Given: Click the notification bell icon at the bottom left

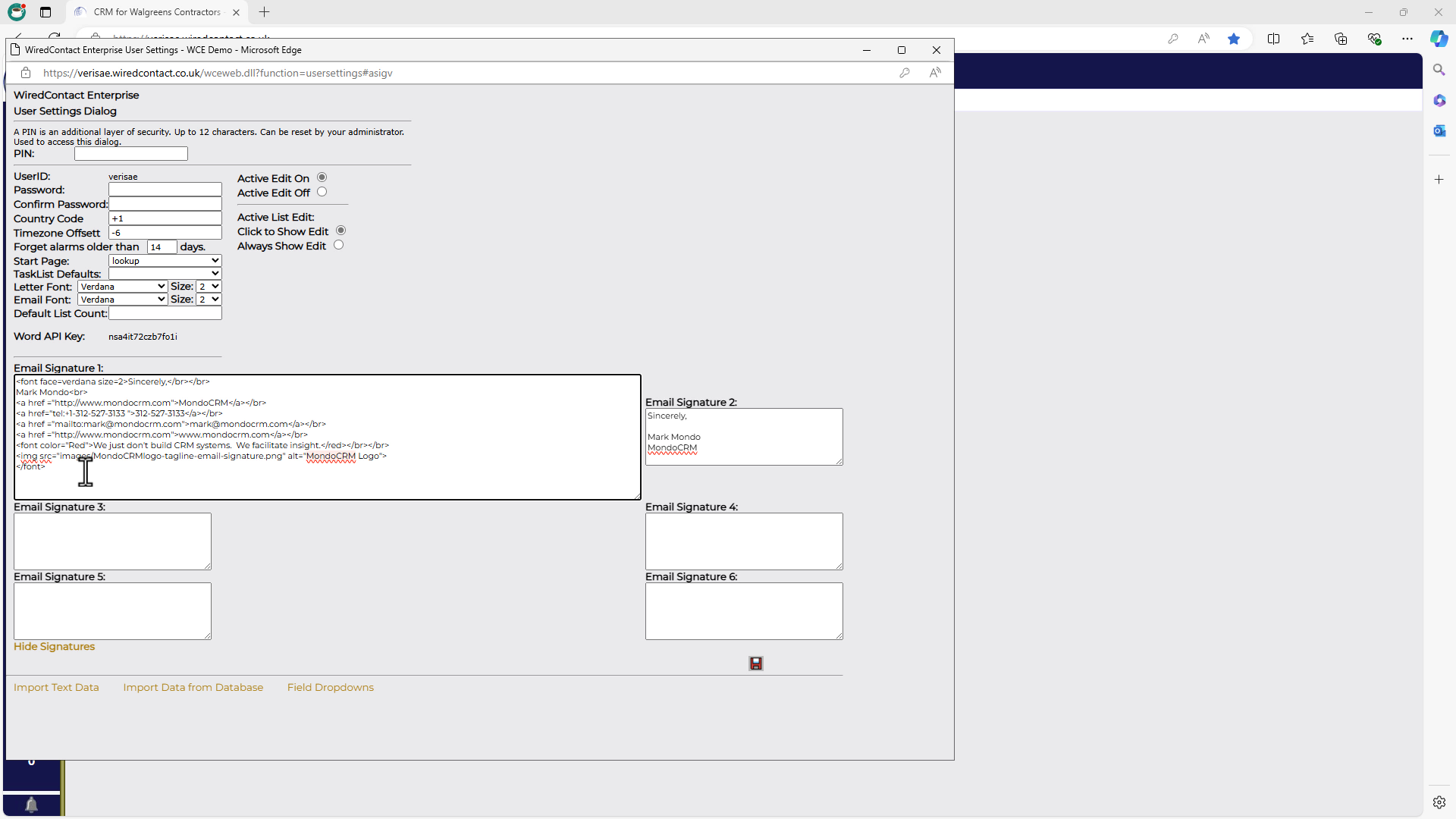Looking at the screenshot, I should point(31,805).
